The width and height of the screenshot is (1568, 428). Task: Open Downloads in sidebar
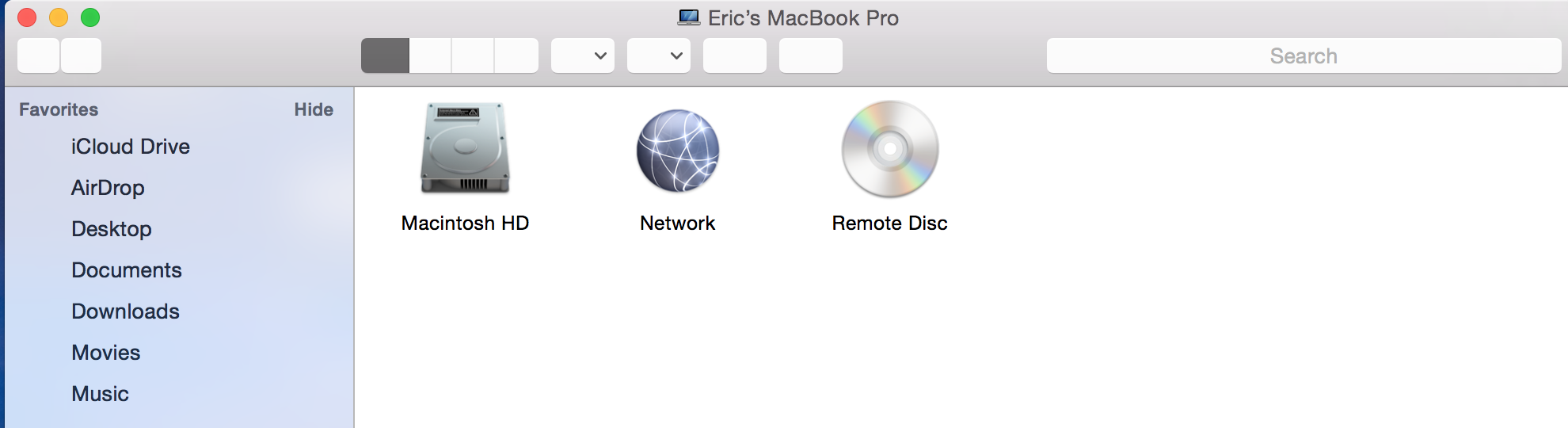126,311
